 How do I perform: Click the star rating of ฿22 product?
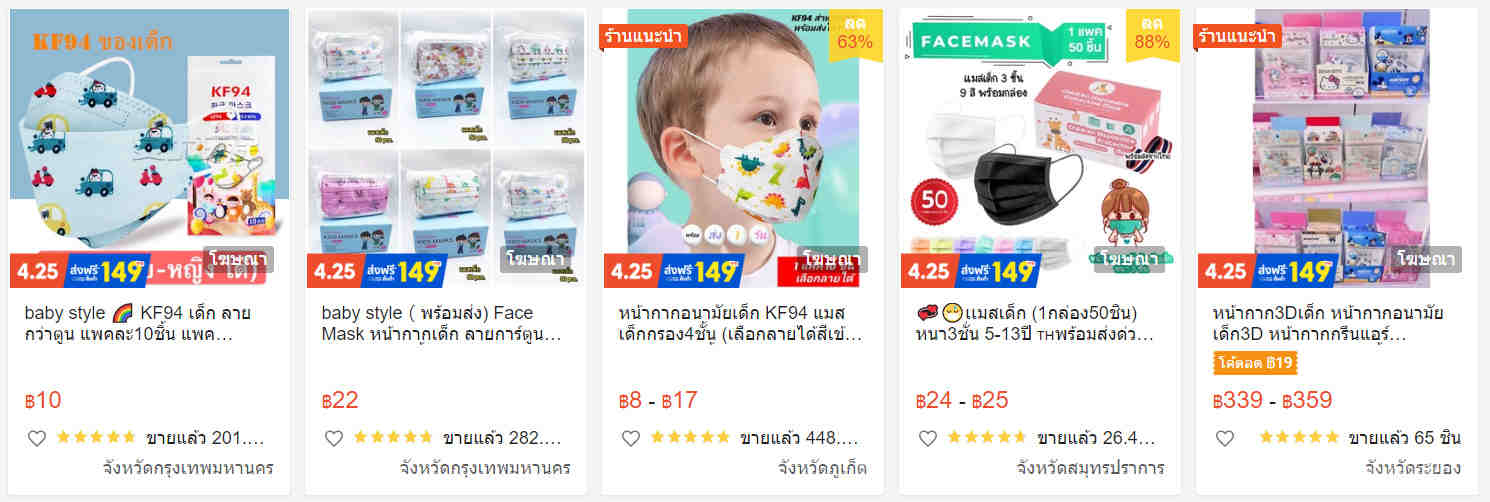pos(393,437)
